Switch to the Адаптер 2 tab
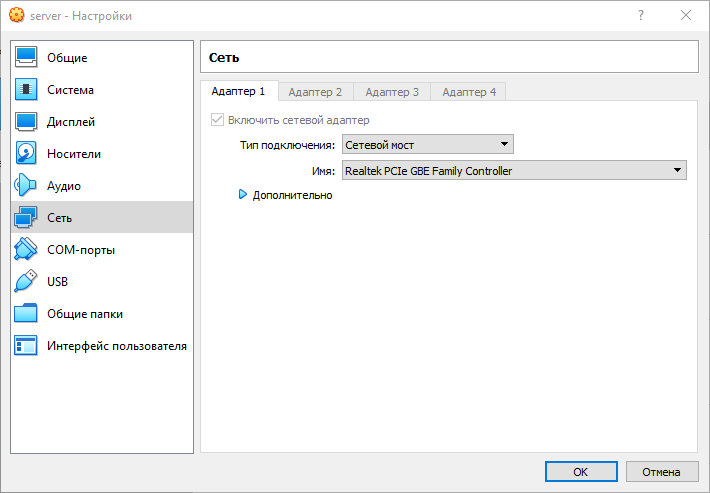The image size is (710, 493). coord(316,92)
